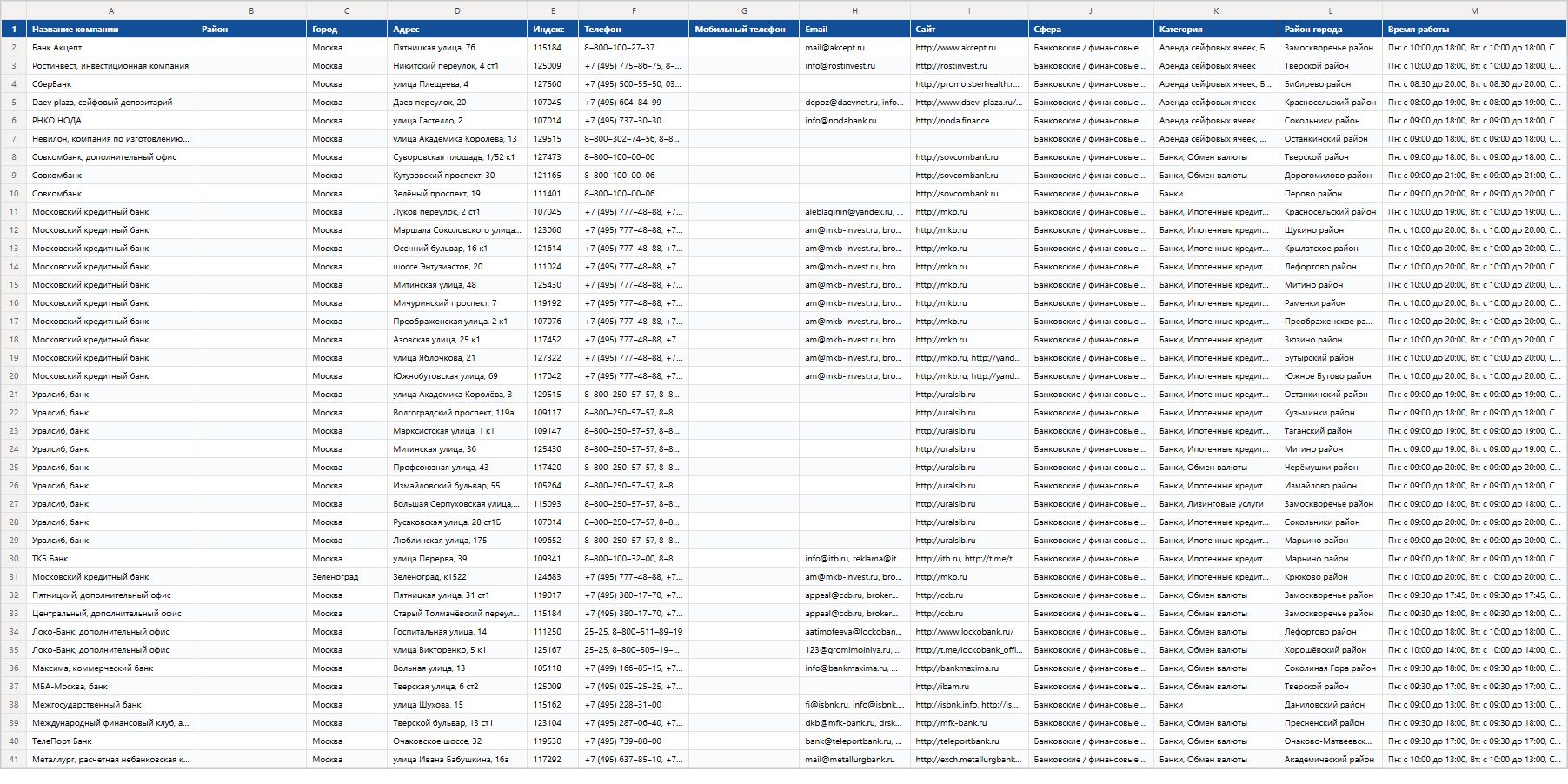Select 'Центральный, дополнительный офис' cell

coord(111,614)
